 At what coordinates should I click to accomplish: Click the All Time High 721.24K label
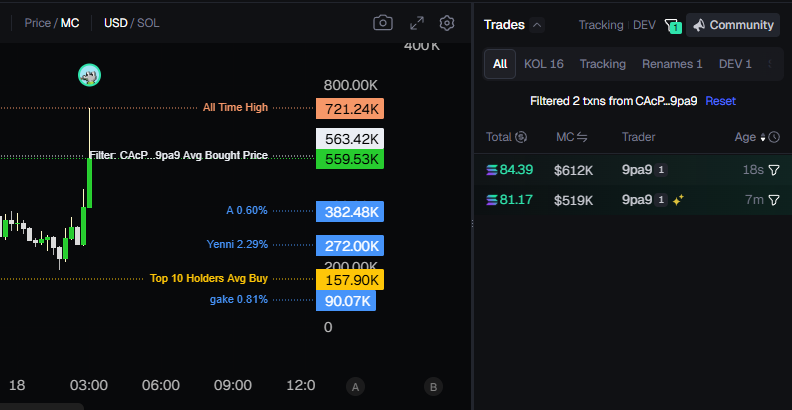pos(350,109)
